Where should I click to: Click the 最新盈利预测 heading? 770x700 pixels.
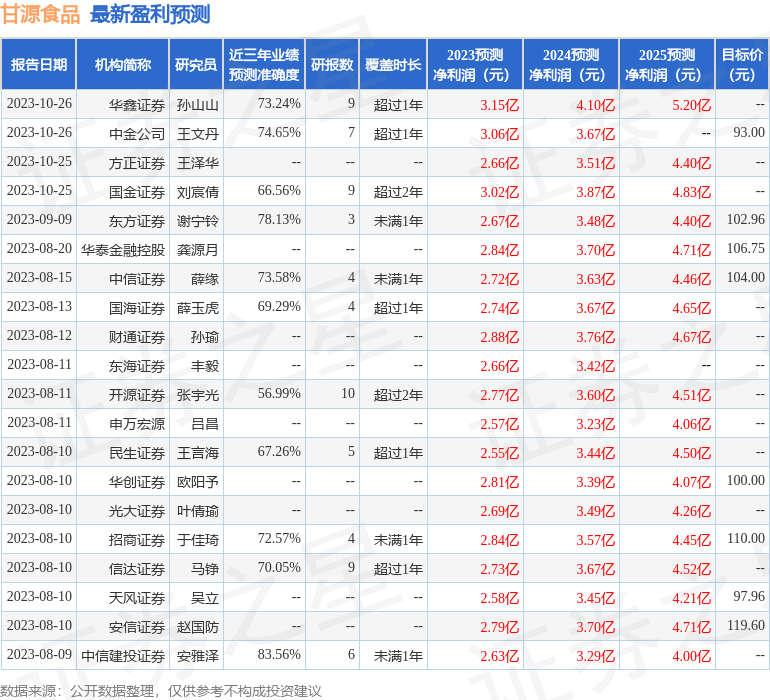click(x=150, y=14)
